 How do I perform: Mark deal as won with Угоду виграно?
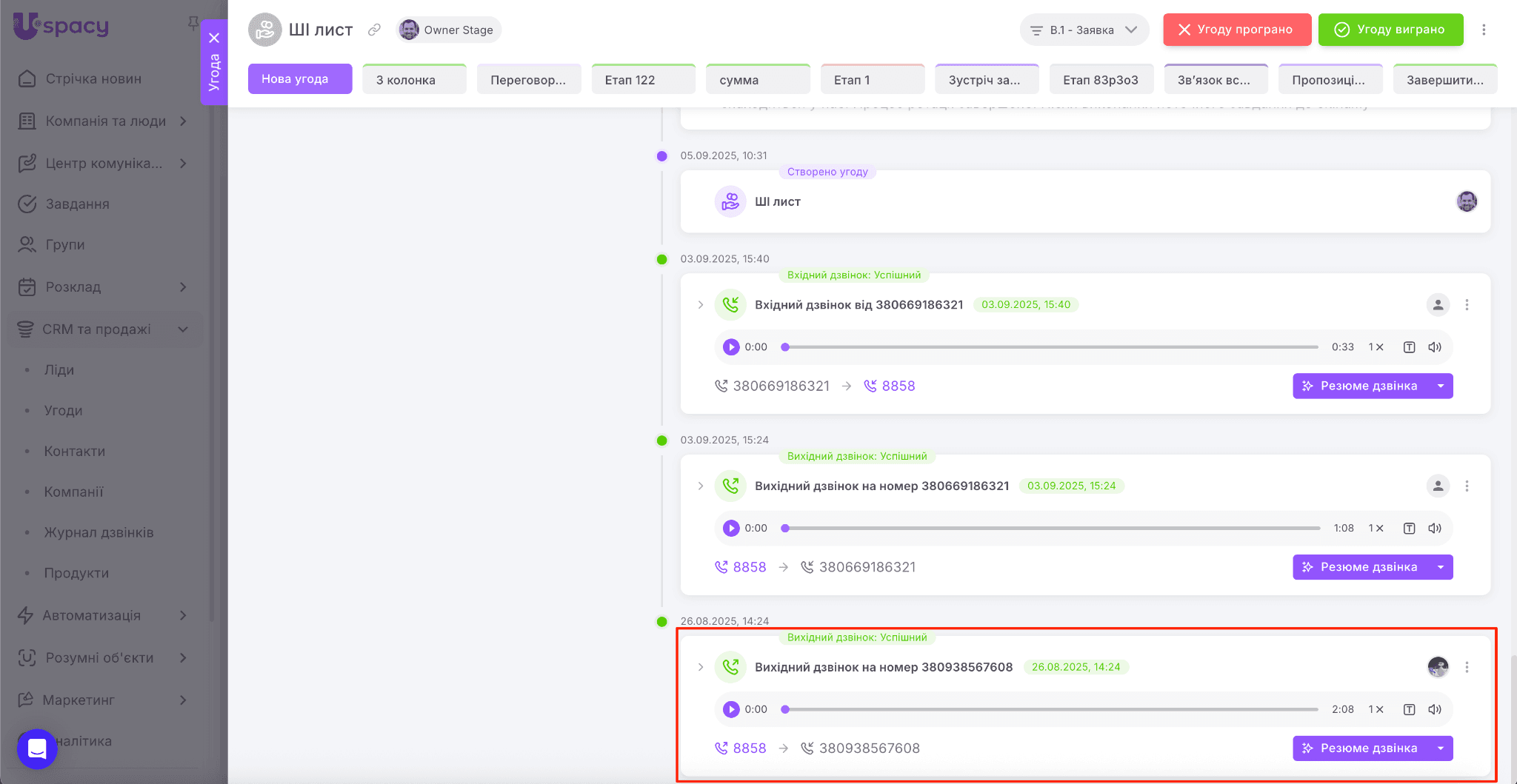(1390, 30)
